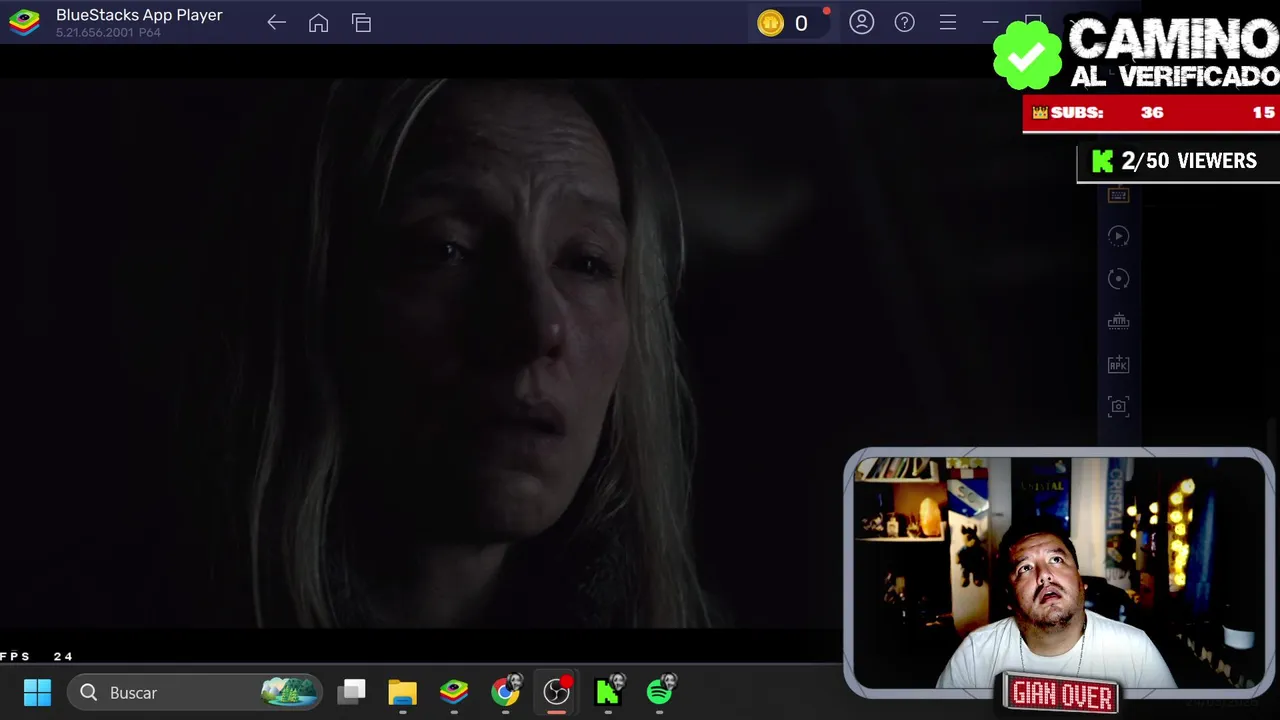Install APK via sidebar icon
This screenshot has width=1280, height=720.
[1118, 365]
